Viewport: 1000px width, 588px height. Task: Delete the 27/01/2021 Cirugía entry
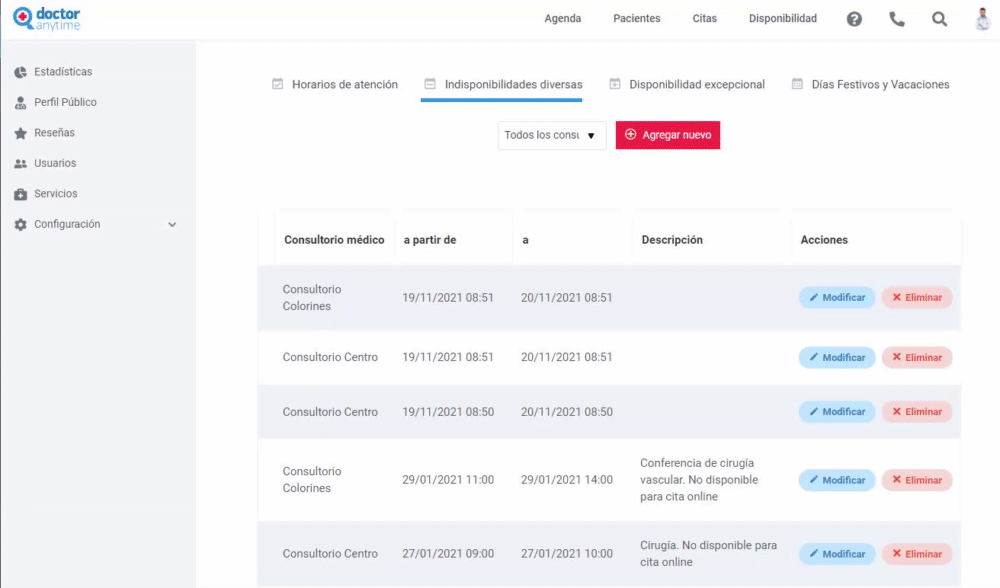[x=916, y=554]
